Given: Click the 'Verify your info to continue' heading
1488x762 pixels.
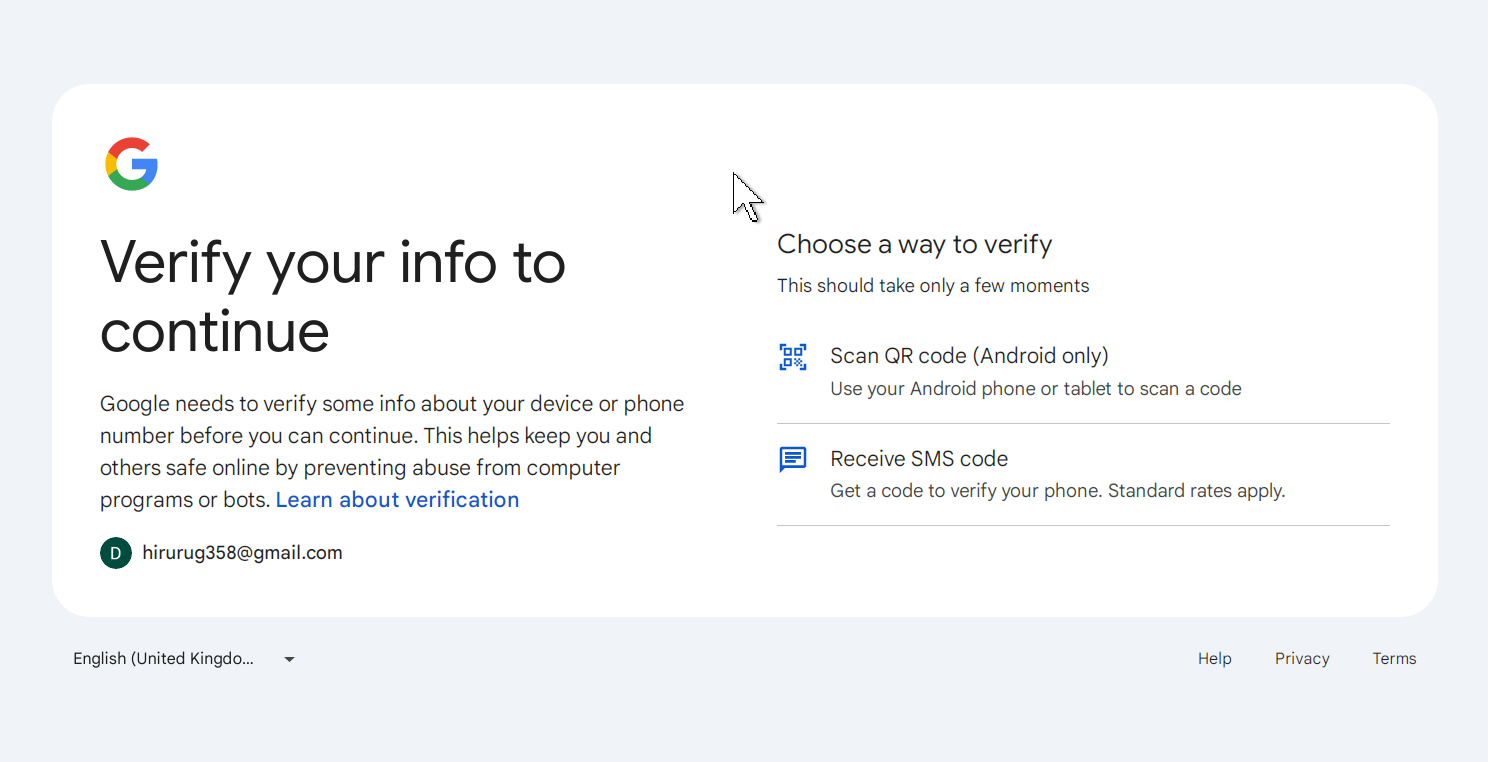Looking at the screenshot, I should click(x=333, y=296).
